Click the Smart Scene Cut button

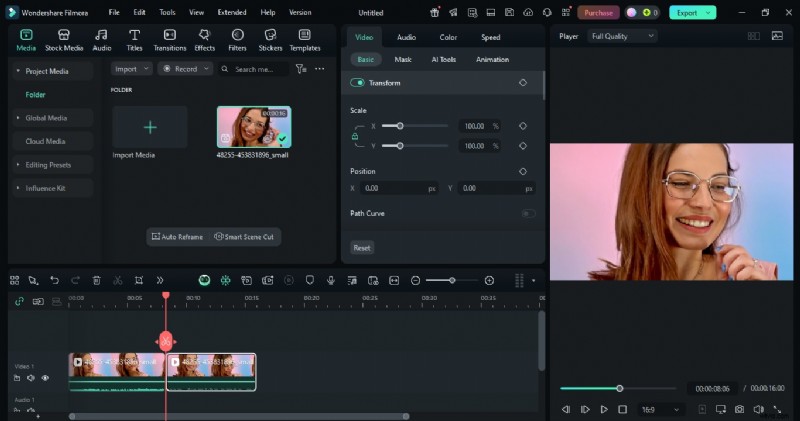[246, 237]
